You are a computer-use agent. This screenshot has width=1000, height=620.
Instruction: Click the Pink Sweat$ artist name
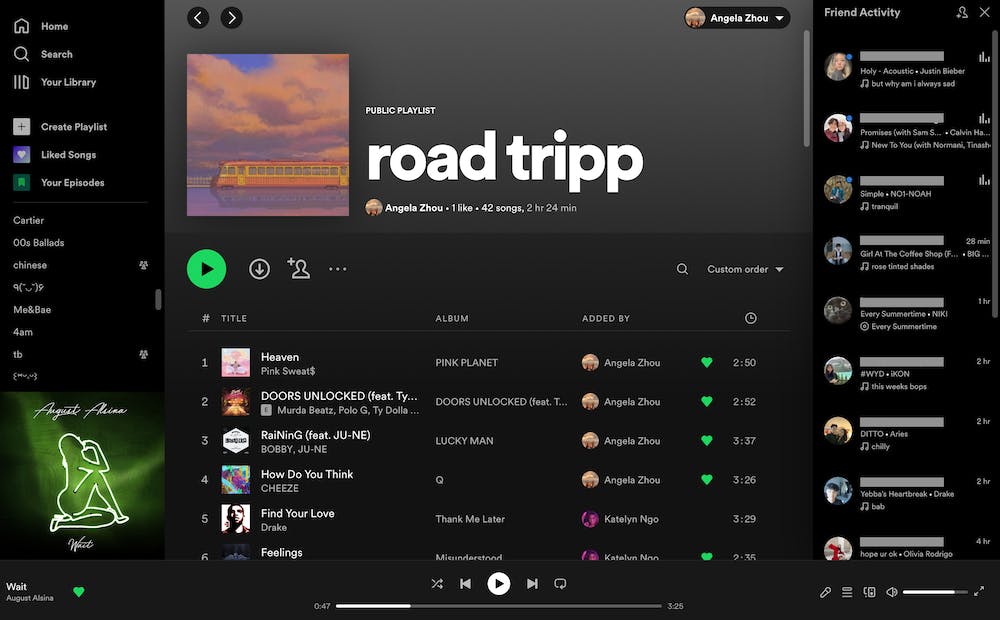[x=288, y=371]
